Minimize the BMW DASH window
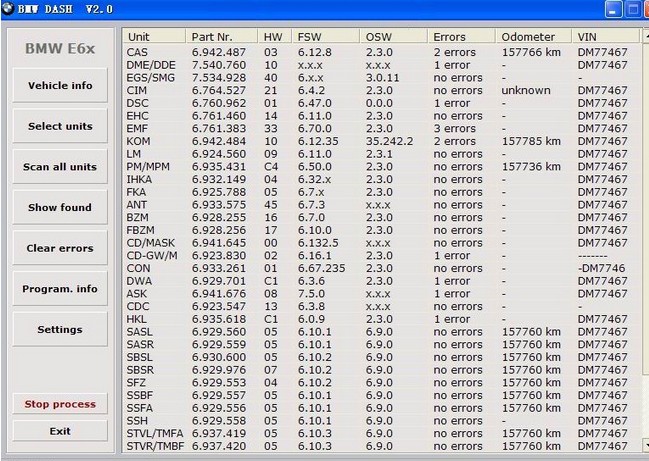 coord(613,9)
